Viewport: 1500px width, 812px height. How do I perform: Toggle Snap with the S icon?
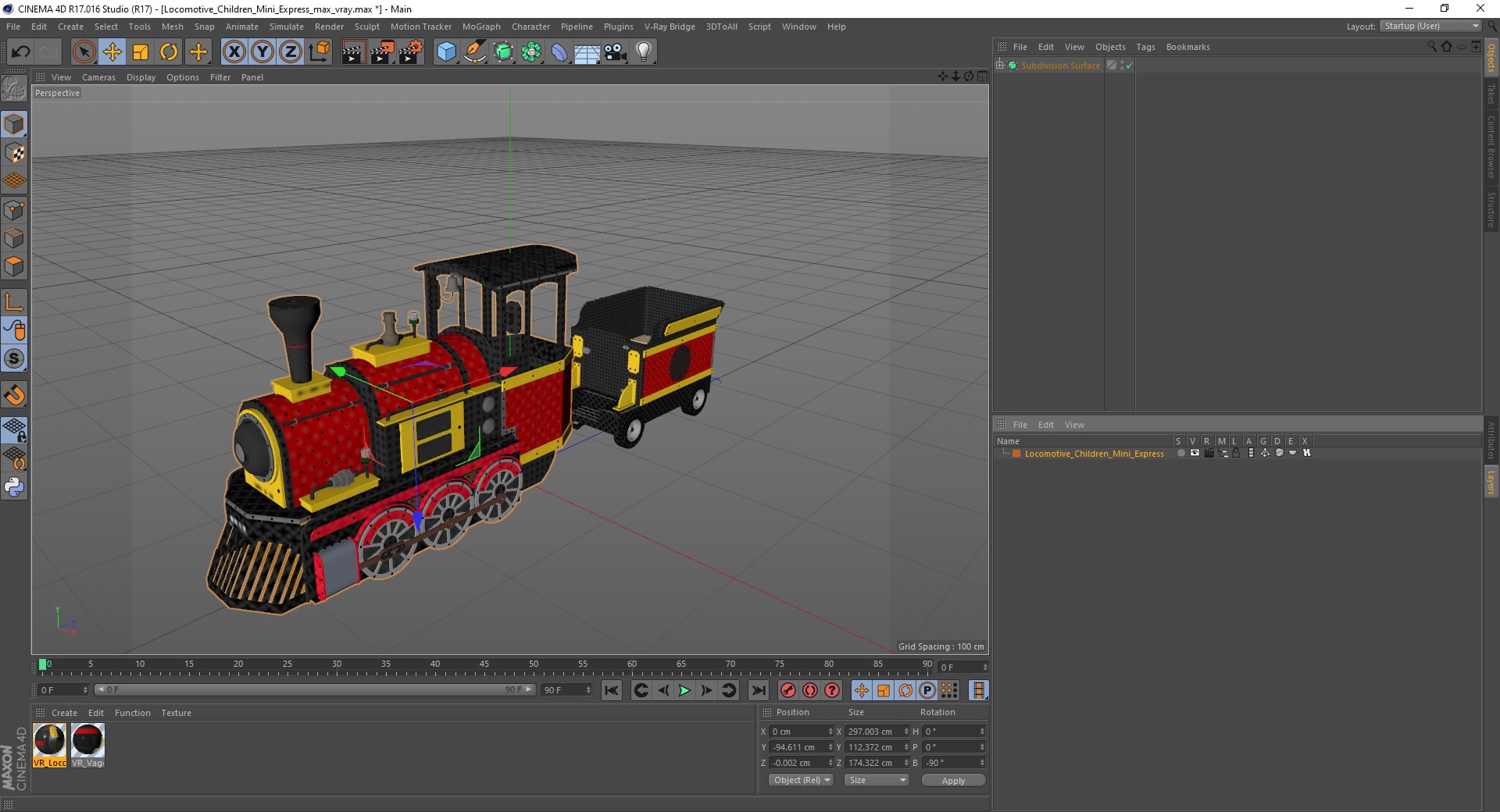coord(14,358)
